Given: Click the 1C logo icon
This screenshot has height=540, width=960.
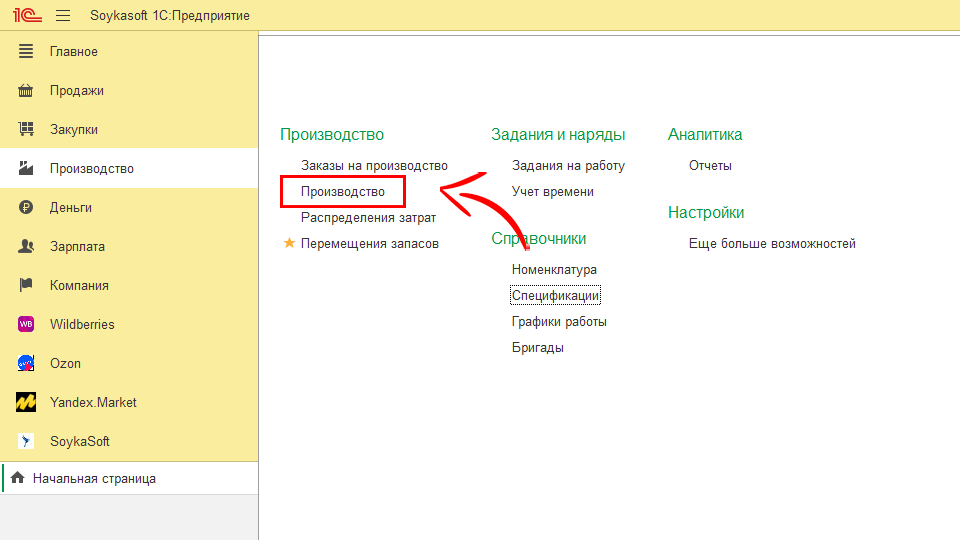Looking at the screenshot, I should click(25, 15).
